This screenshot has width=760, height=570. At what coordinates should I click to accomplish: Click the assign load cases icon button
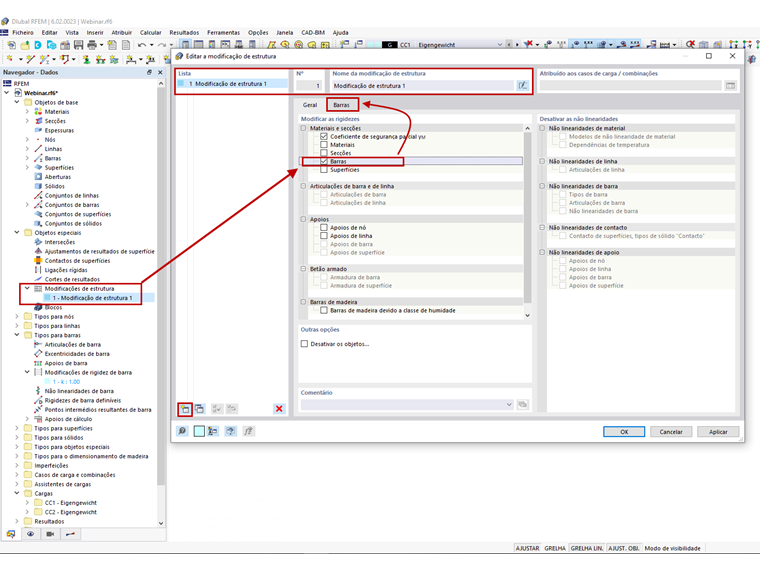point(730,85)
